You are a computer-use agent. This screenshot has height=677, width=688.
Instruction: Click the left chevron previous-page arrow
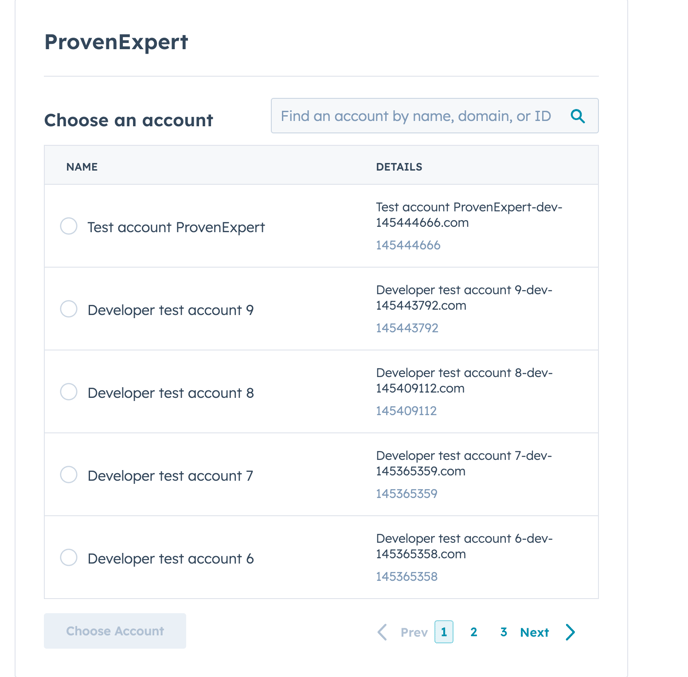(x=382, y=632)
